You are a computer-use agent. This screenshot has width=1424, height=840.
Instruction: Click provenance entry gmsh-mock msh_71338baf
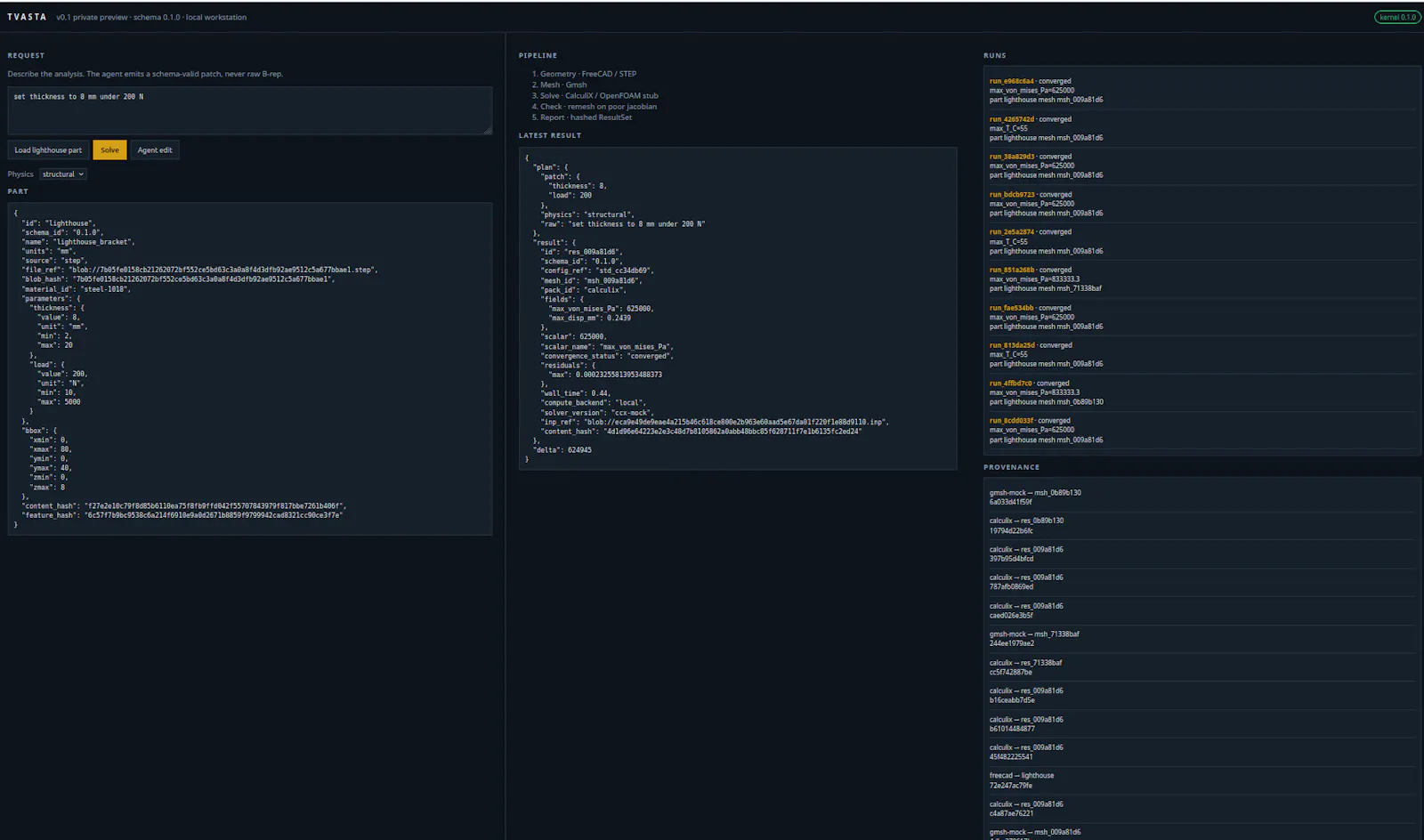click(1034, 634)
